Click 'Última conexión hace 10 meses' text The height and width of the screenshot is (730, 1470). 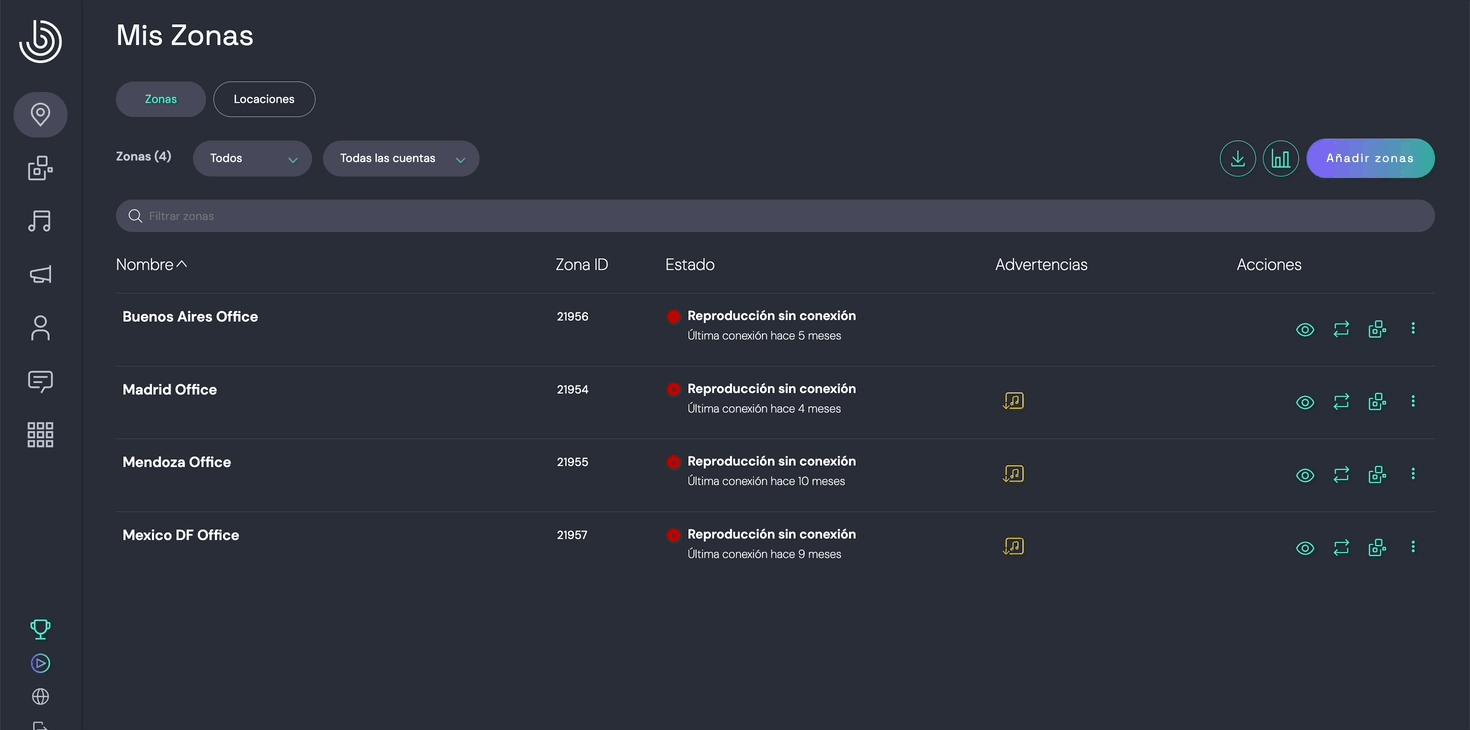(x=766, y=482)
